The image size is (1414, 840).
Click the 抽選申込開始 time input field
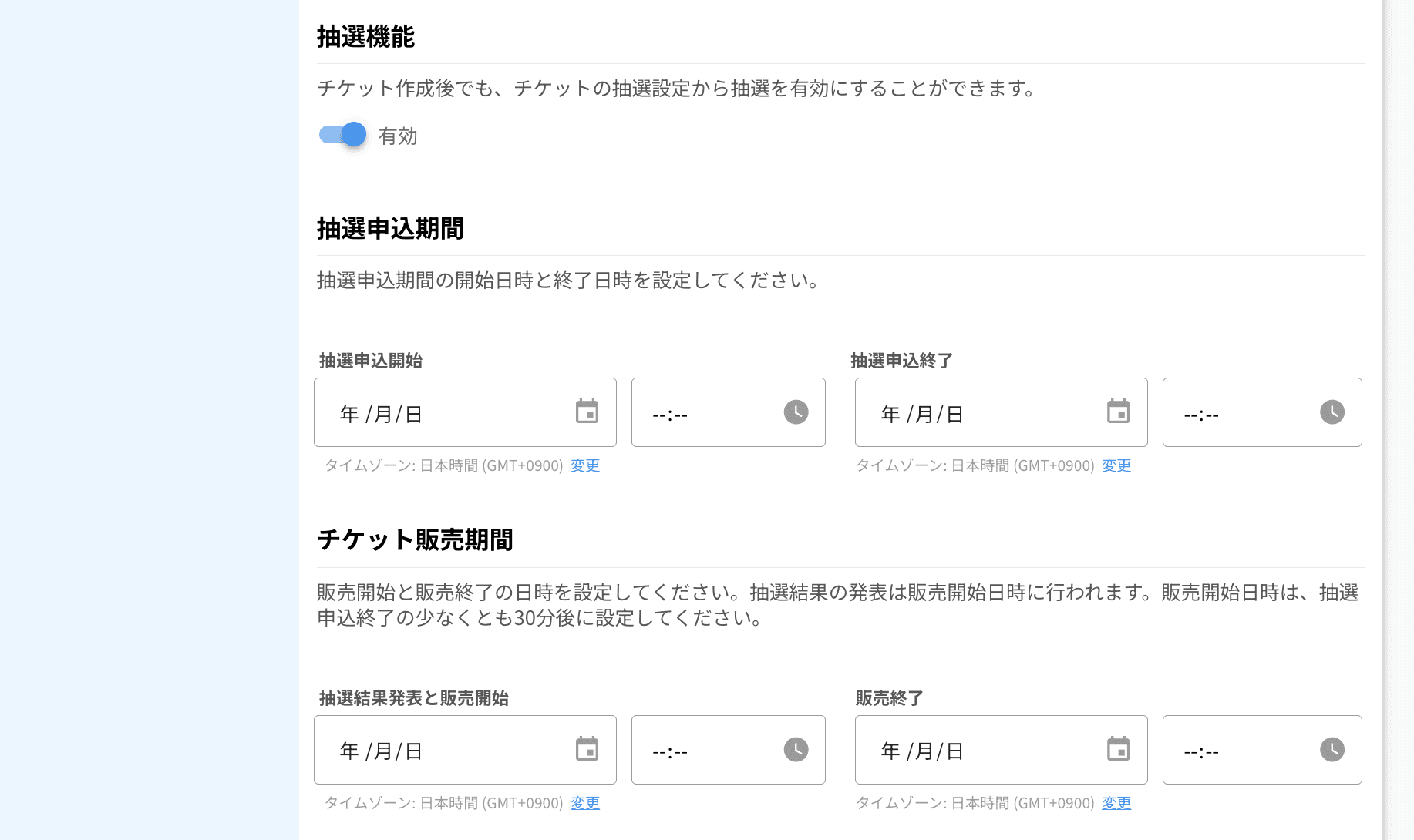[x=702, y=412]
